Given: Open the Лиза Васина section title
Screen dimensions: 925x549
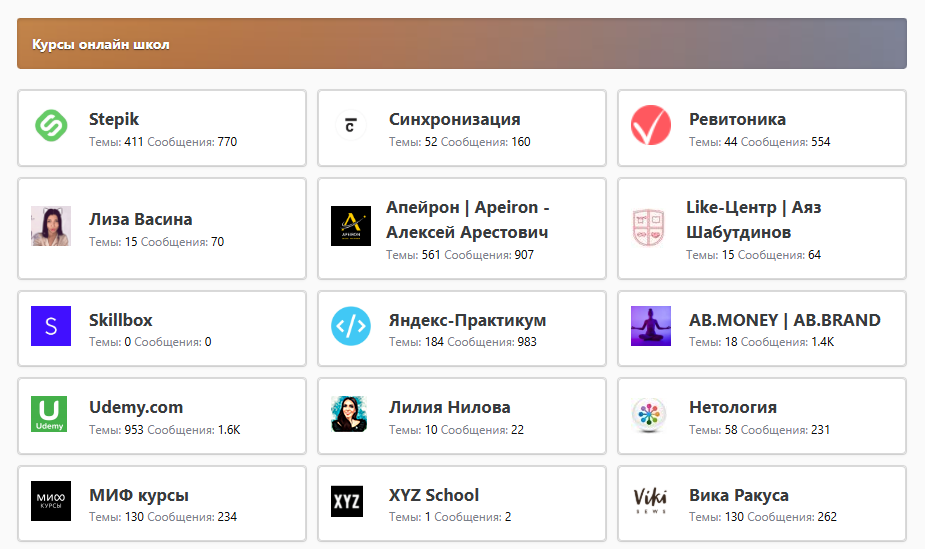Looking at the screenshot, I should 140,219.
